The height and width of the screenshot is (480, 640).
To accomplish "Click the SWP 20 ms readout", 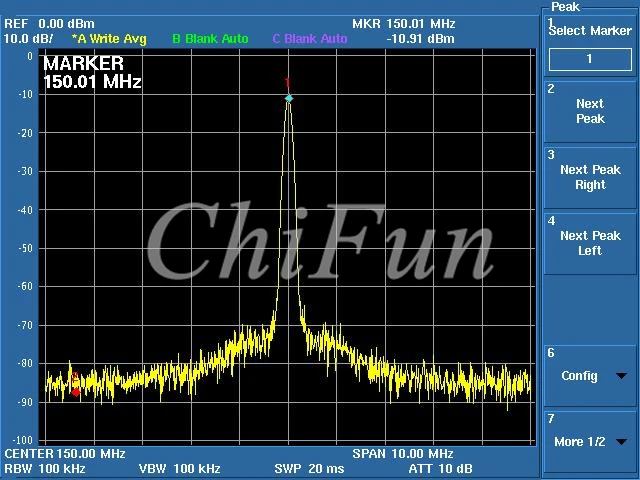I will coord(309,469).
